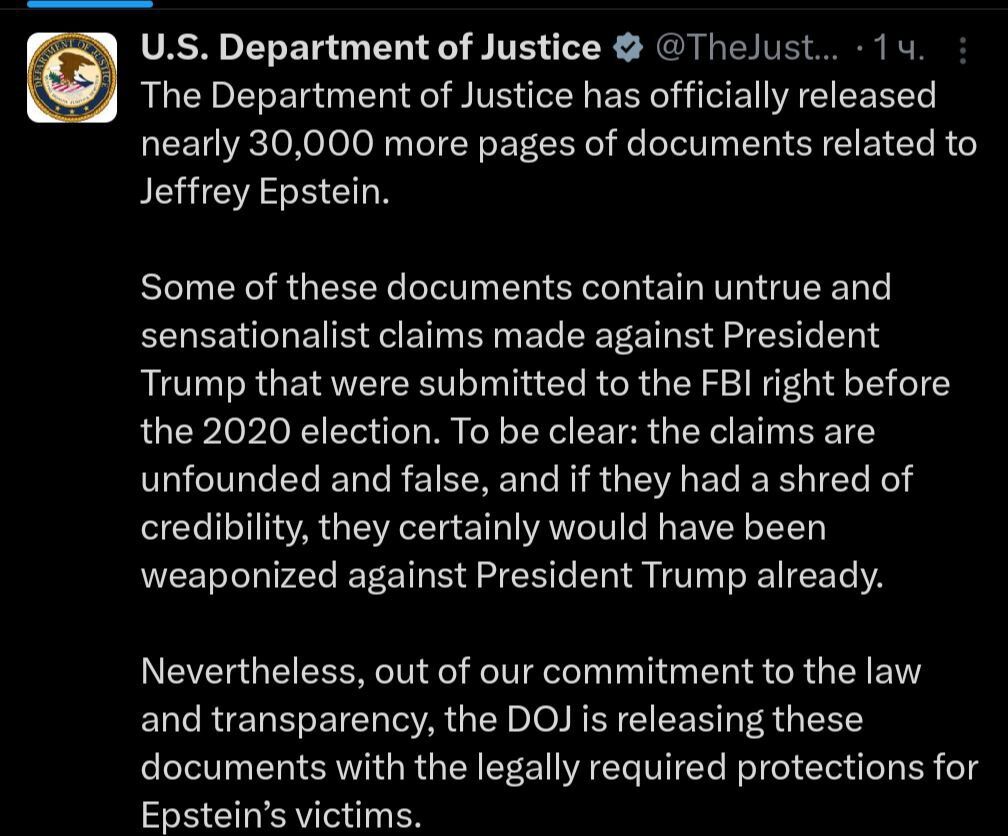Screen dimensions: 1008x836
Task: Click the verified checkmark badge
Action: pyautogui.click(x=626, y=48)
